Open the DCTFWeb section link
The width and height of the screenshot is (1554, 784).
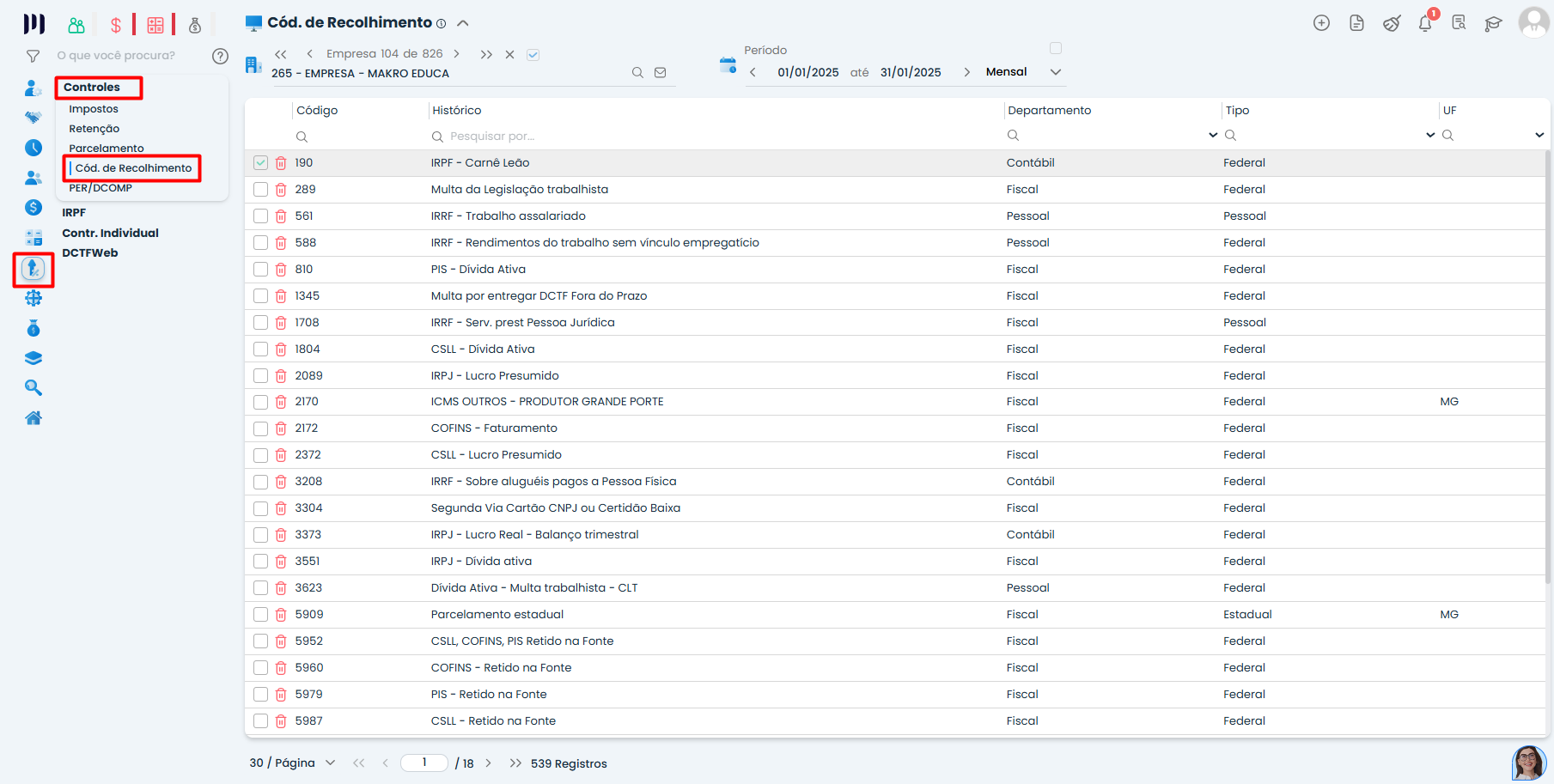90,253
